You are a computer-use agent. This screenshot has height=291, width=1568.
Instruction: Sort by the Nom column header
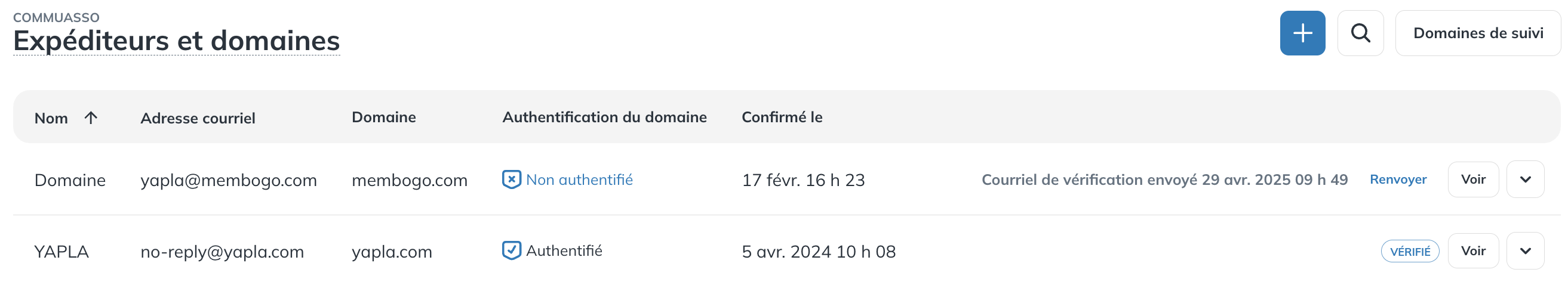(51, 118)
